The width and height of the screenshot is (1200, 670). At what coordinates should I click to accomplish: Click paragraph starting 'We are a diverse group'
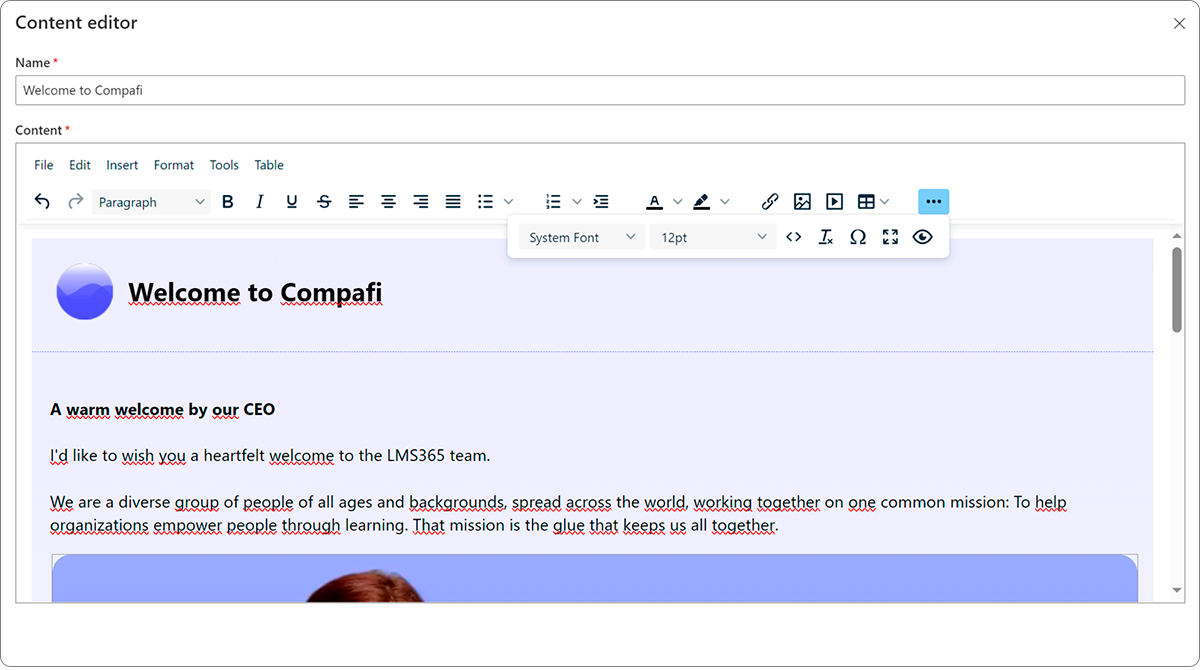[x=560, y=514]
